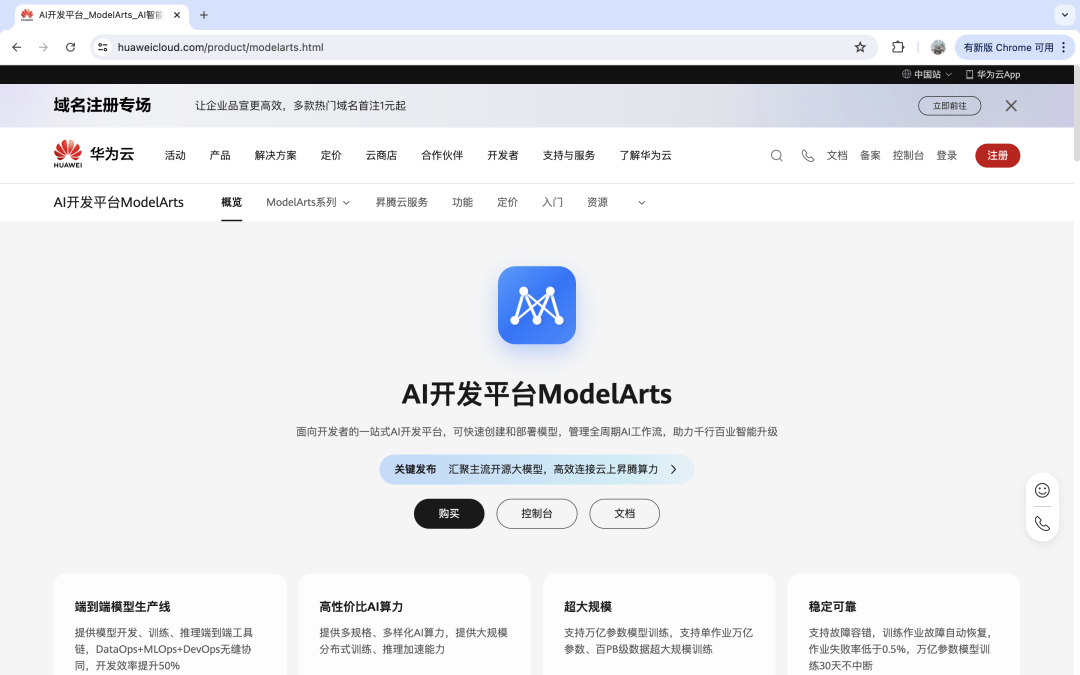Open the smiley feedback icon on the right

tap(1042, 490)
